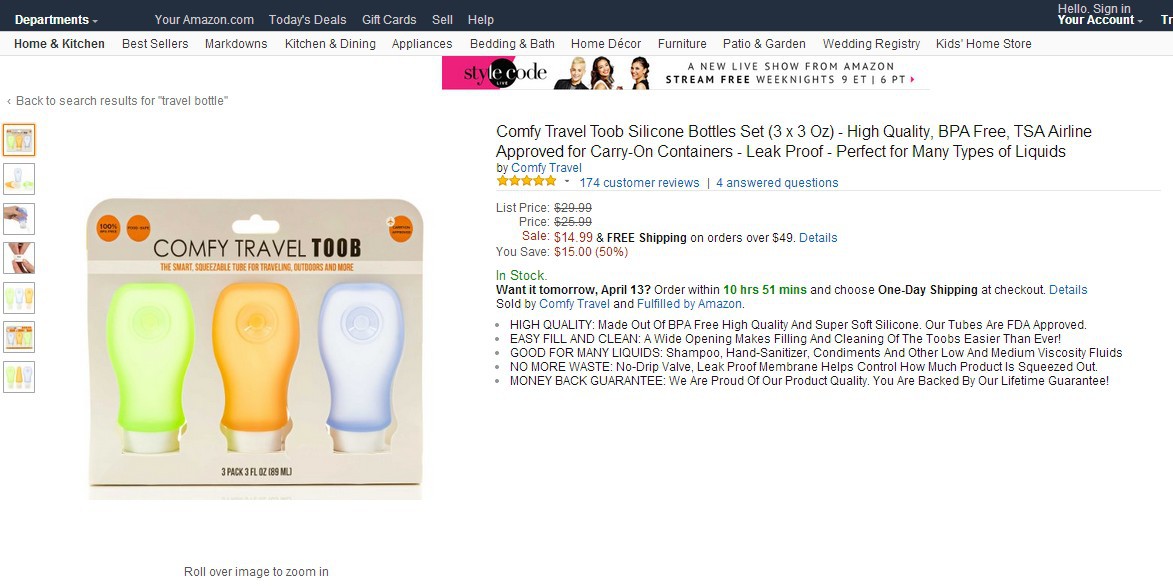Open the Kitchen & Dining category tab
Viewport: 1173px width, 586px height.
(x=330, y=44)
